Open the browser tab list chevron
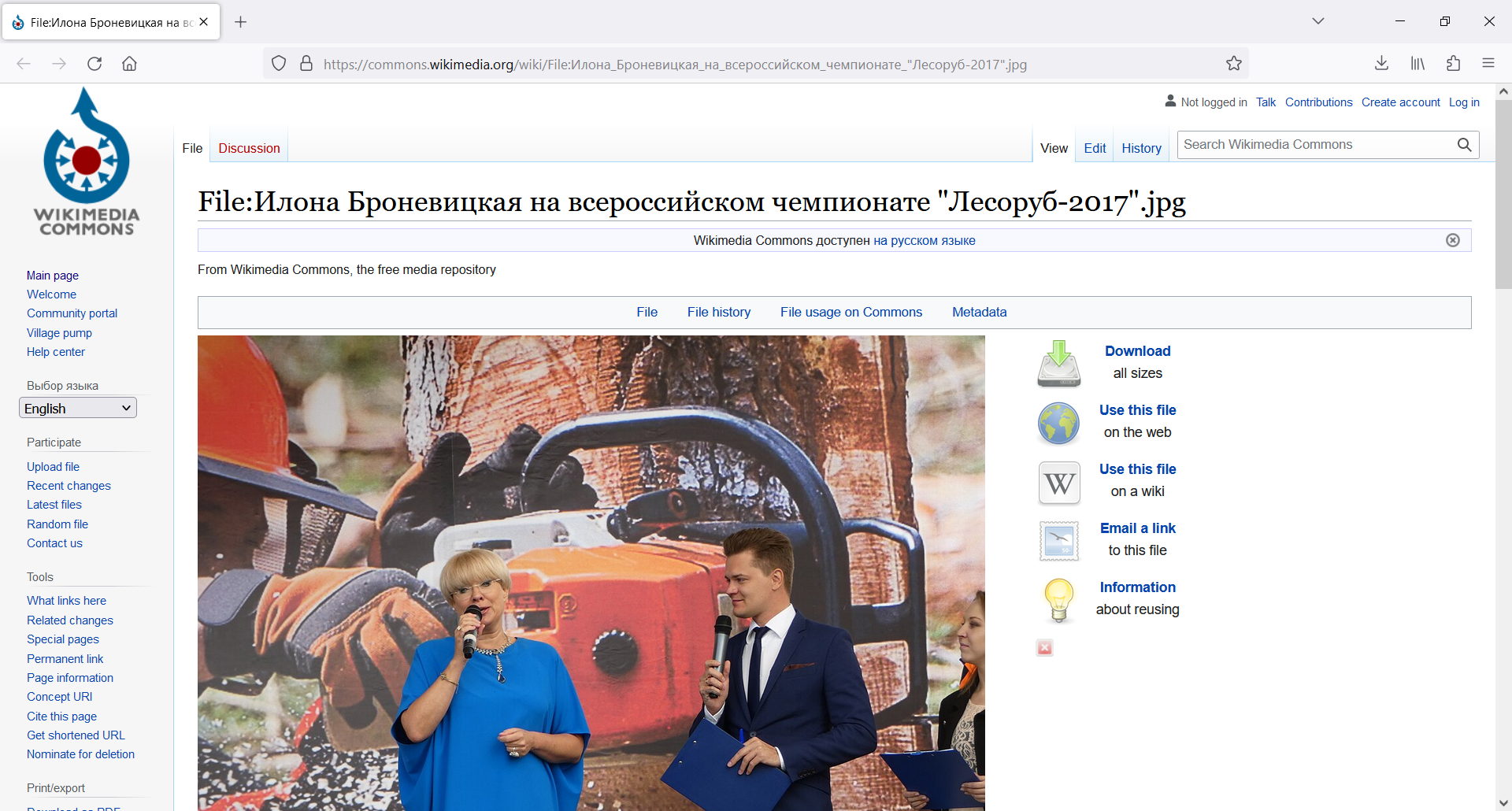The width and height of the screenshot is (1512, 811). pos(1319,20)
